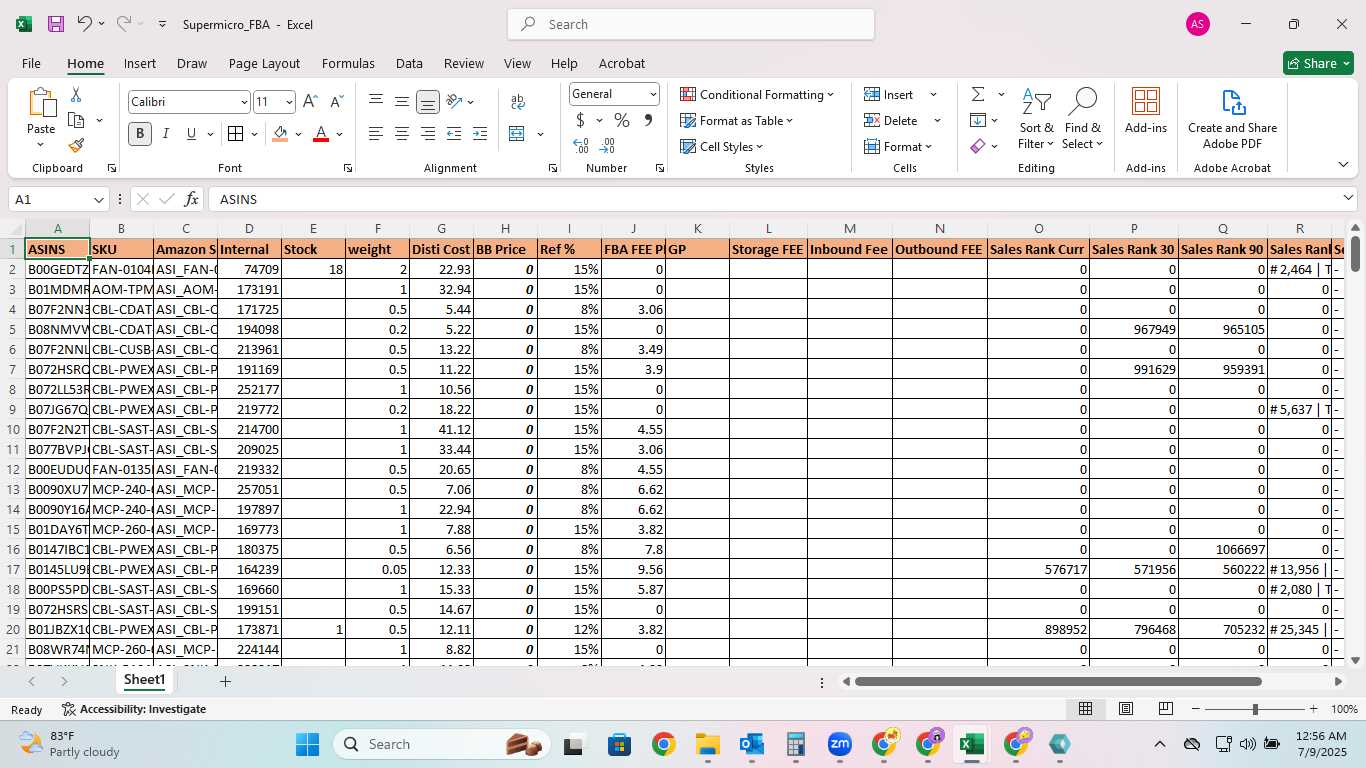Click the Copy icon in Clipboard group

(x=76, y=120)
